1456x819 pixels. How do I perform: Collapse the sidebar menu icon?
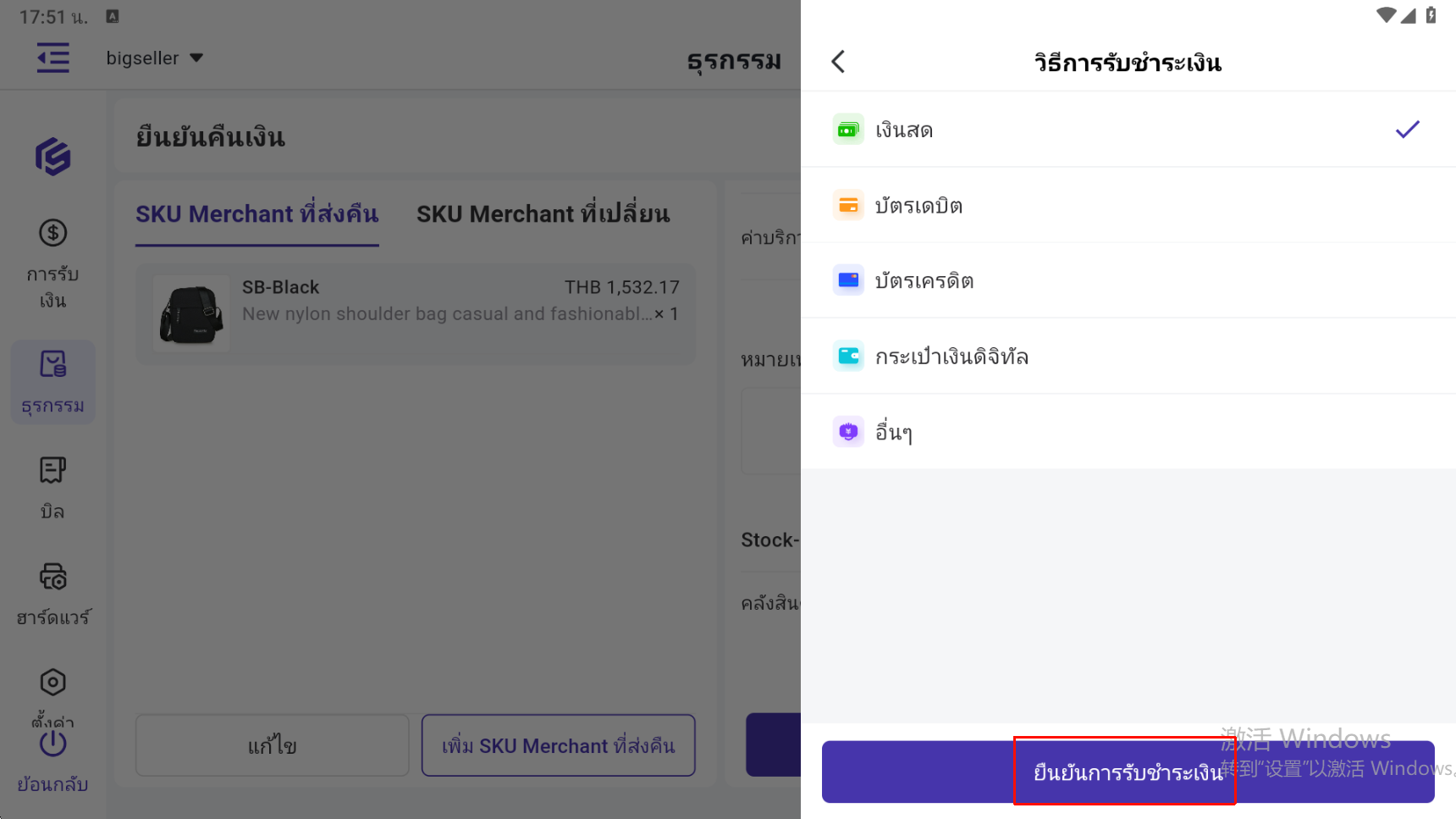coord(53,58)
